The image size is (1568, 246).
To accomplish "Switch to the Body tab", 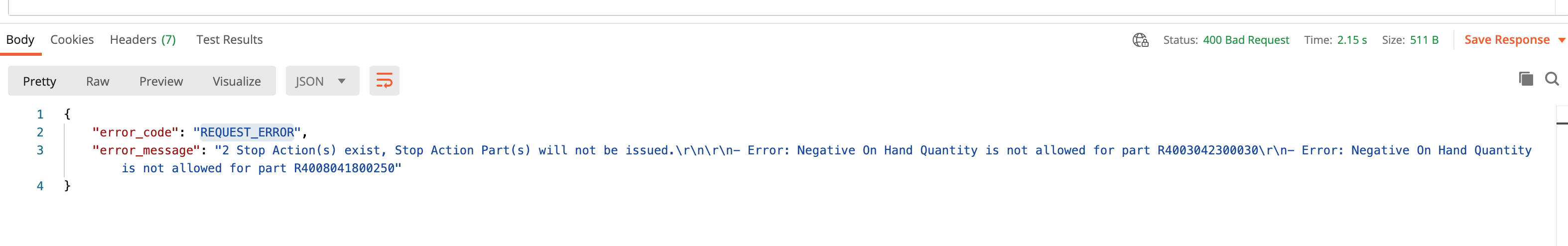I will 20,39.
